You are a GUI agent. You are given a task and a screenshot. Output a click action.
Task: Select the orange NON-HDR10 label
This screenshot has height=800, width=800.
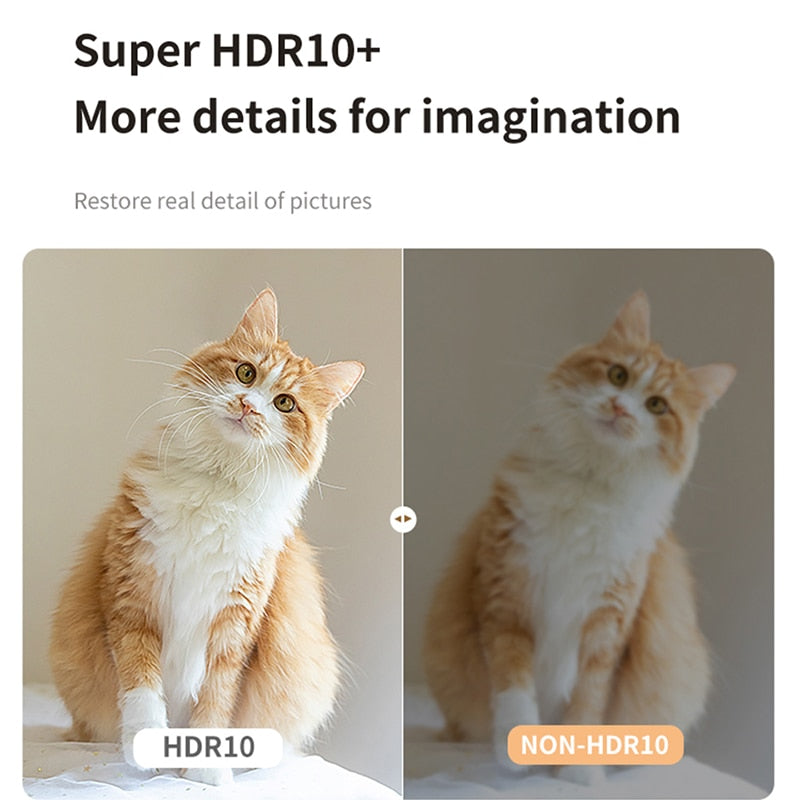tap(595, 744)
